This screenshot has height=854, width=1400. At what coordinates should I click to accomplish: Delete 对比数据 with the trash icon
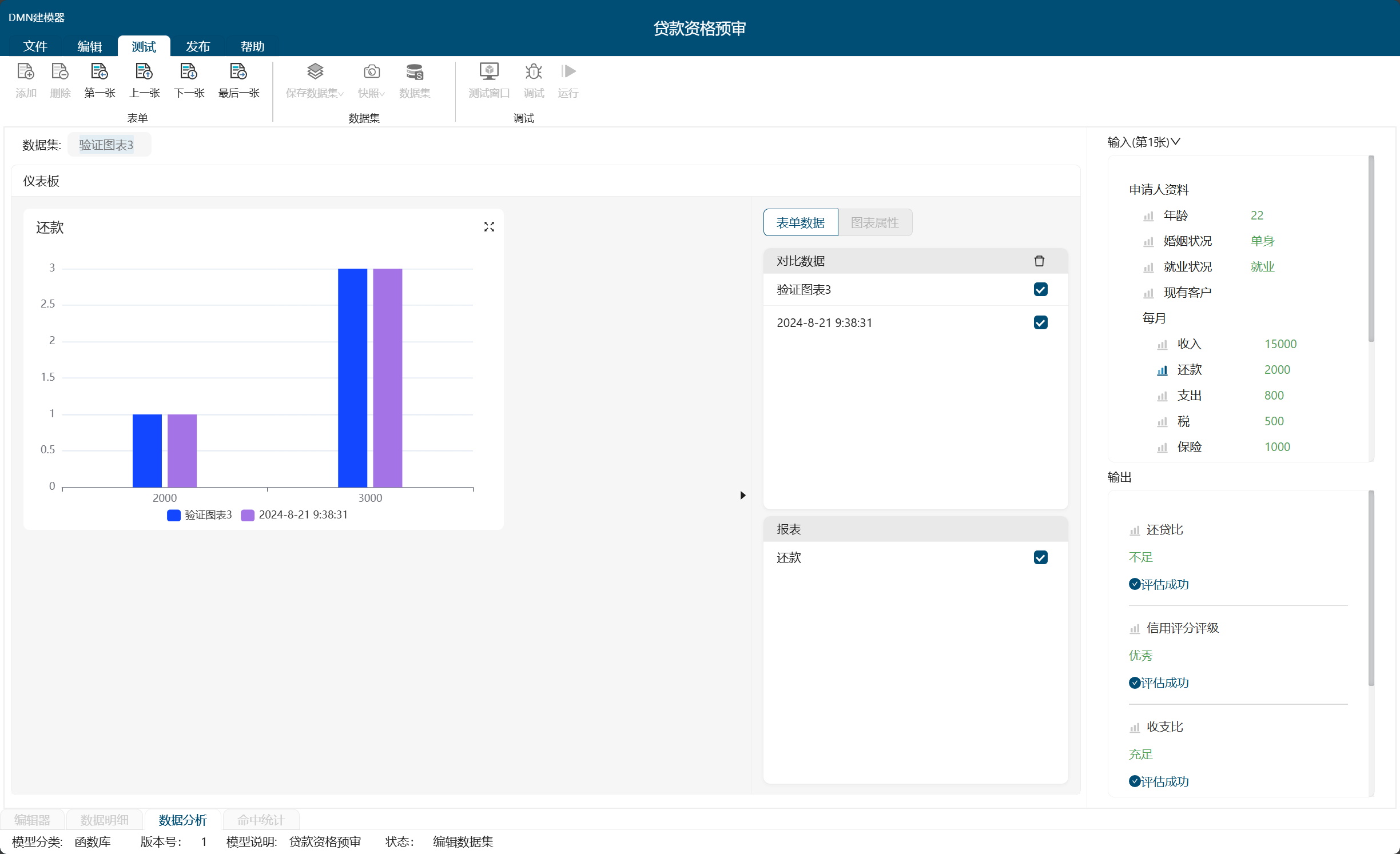click(1039, 261)
